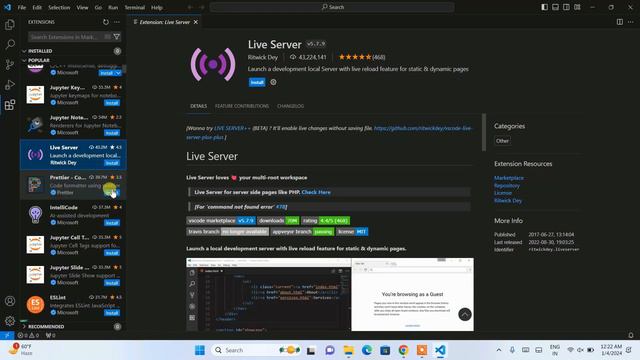Go back with the navigation arrow
Screen dimensions: 640x360
[190, 7]
